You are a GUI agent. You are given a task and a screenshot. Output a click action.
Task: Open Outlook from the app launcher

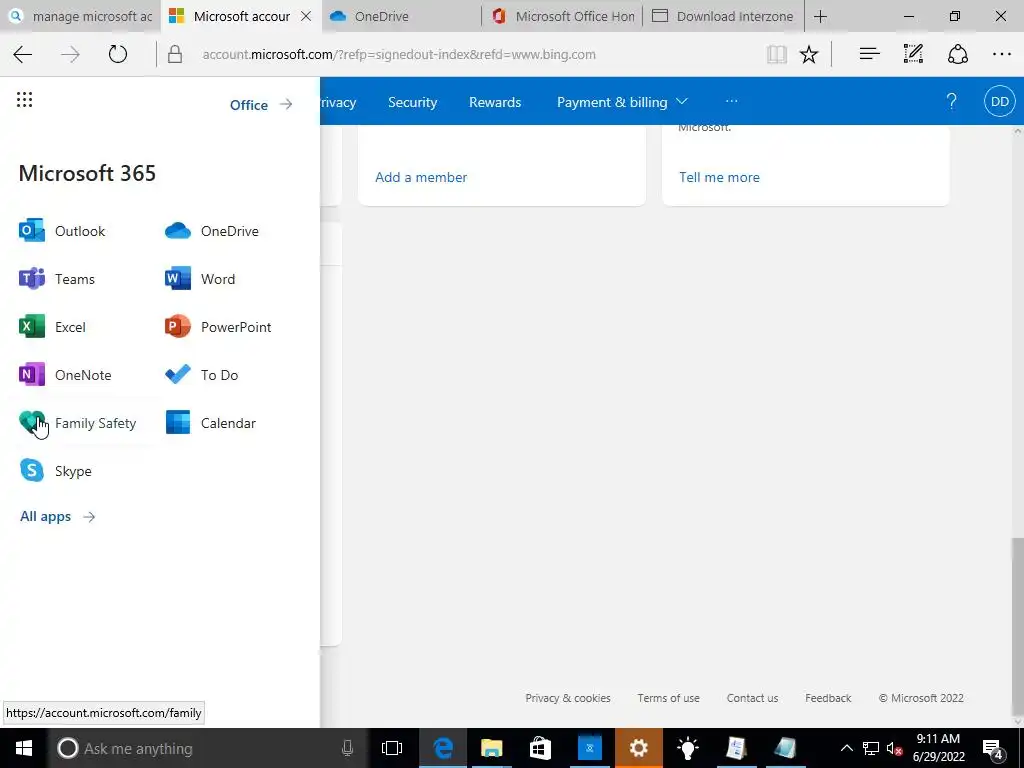(x=63, y=231)
